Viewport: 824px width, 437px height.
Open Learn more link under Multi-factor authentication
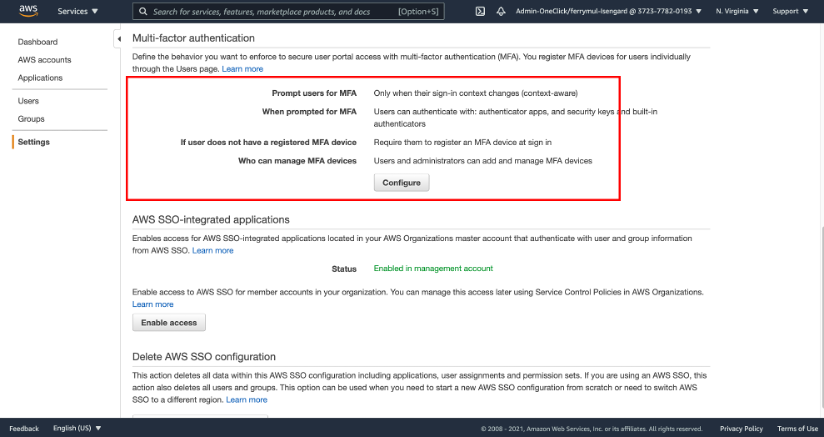click(242, 69)
